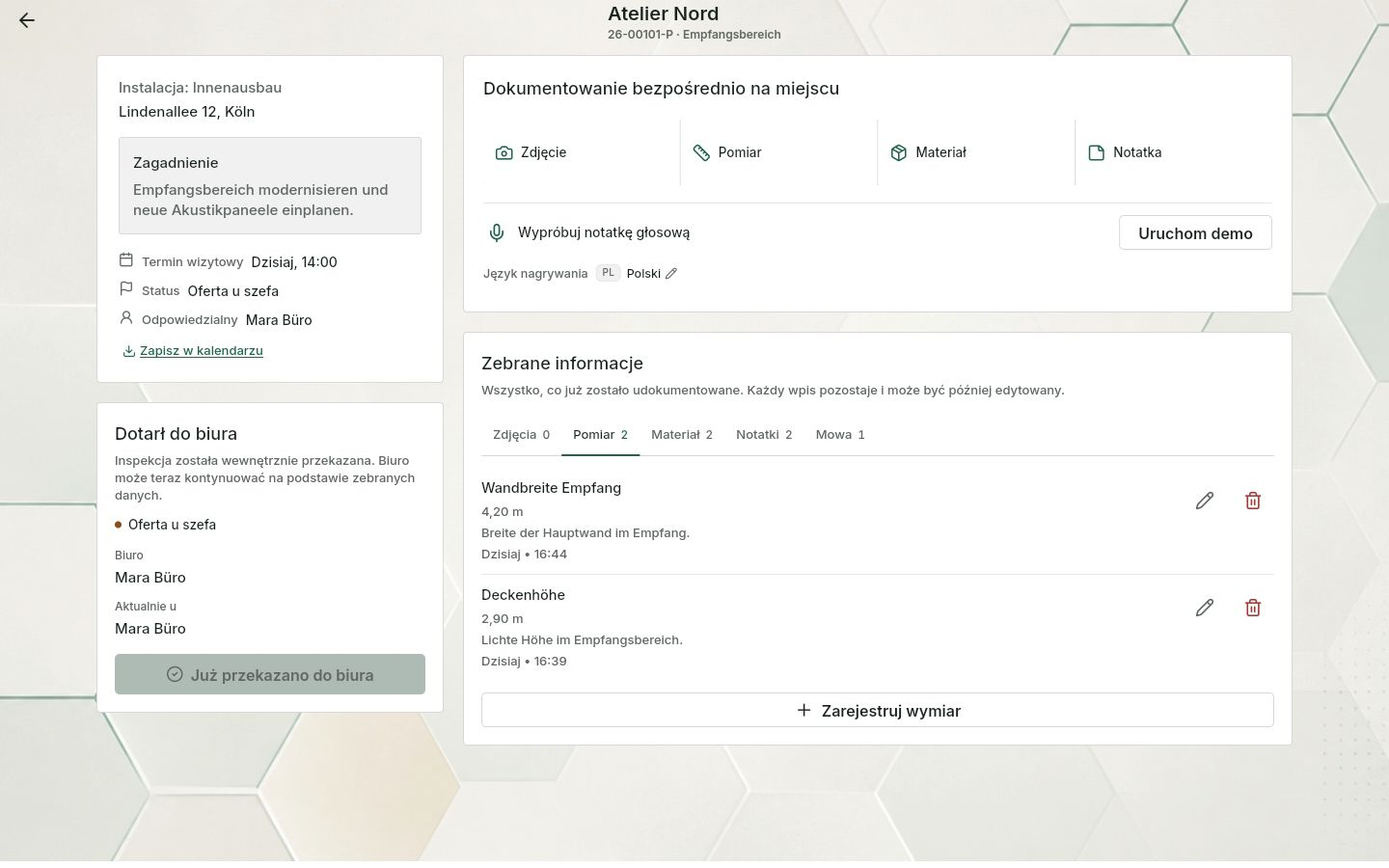Click the box icon beside Materiał
1389x868 pixels.
899,152
